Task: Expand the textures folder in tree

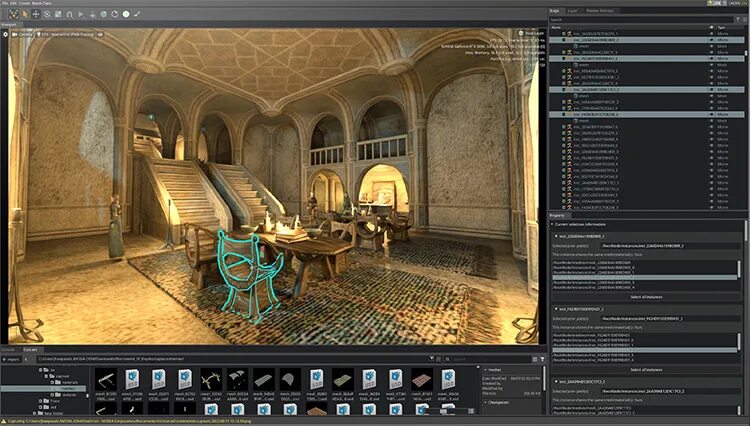Action: point(53,395)
